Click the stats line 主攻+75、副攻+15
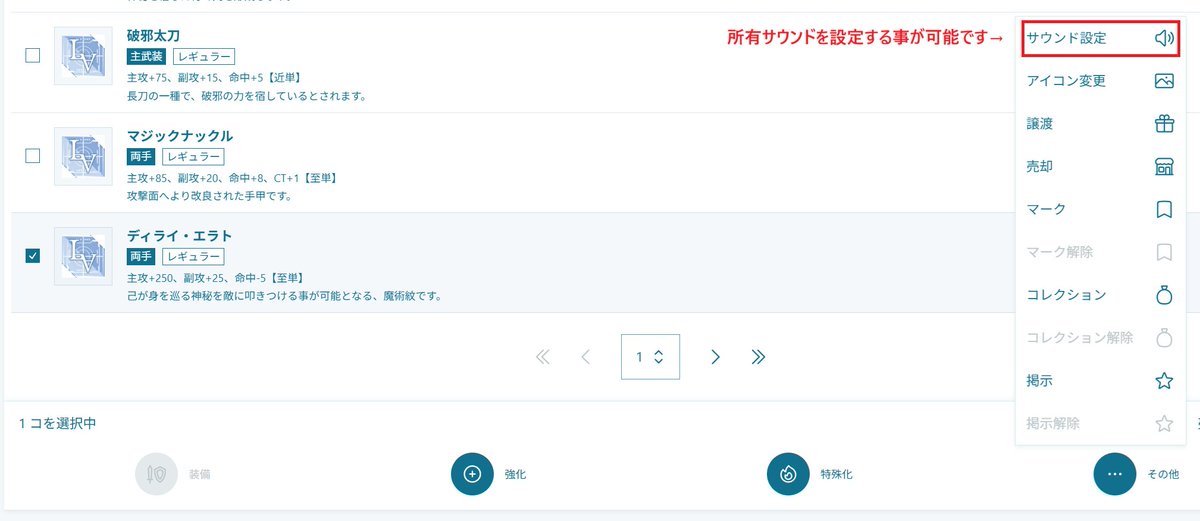This screenshot has height=521, width=1200. [214, 77]
